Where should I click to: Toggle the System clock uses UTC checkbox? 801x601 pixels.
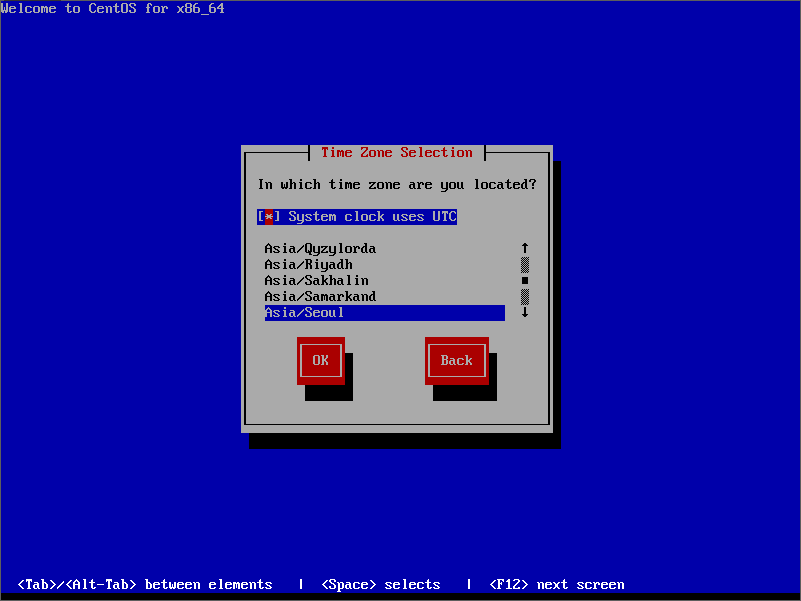pyautogui.click(x=357, y=217)
